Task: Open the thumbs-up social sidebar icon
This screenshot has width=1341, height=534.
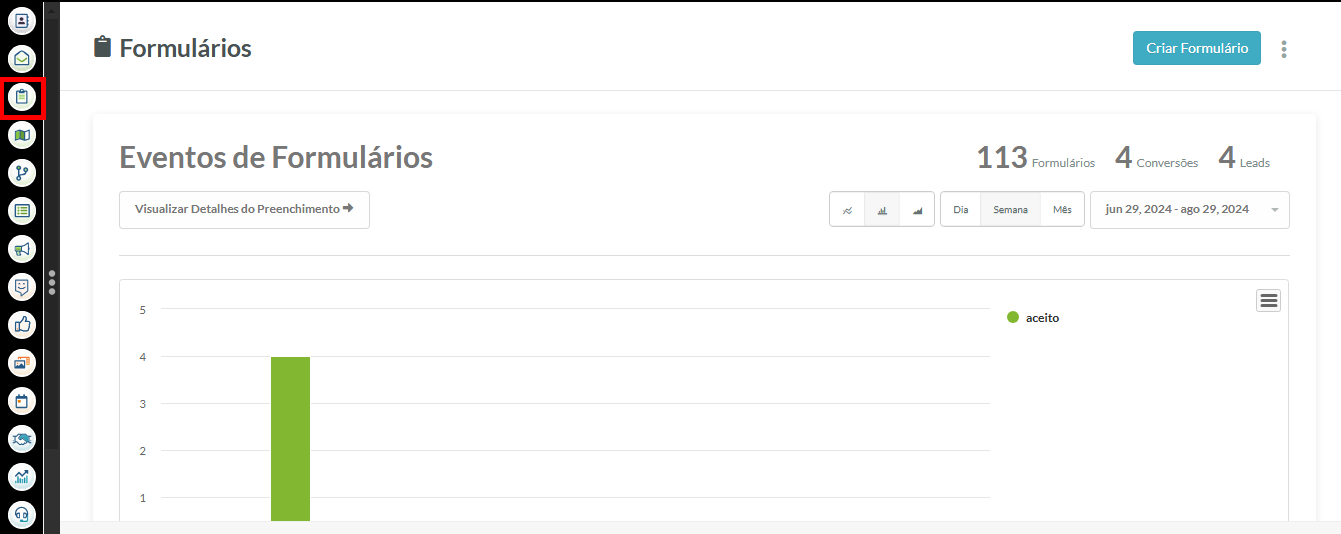Action: coord(22,325)
